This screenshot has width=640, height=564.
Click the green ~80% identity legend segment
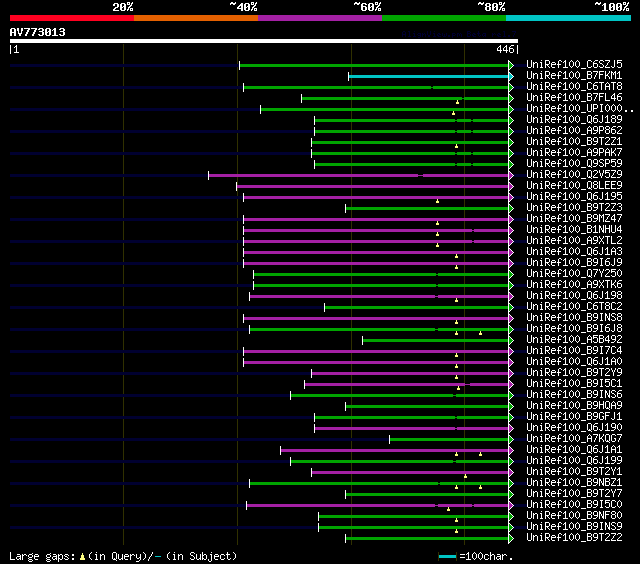444,18
